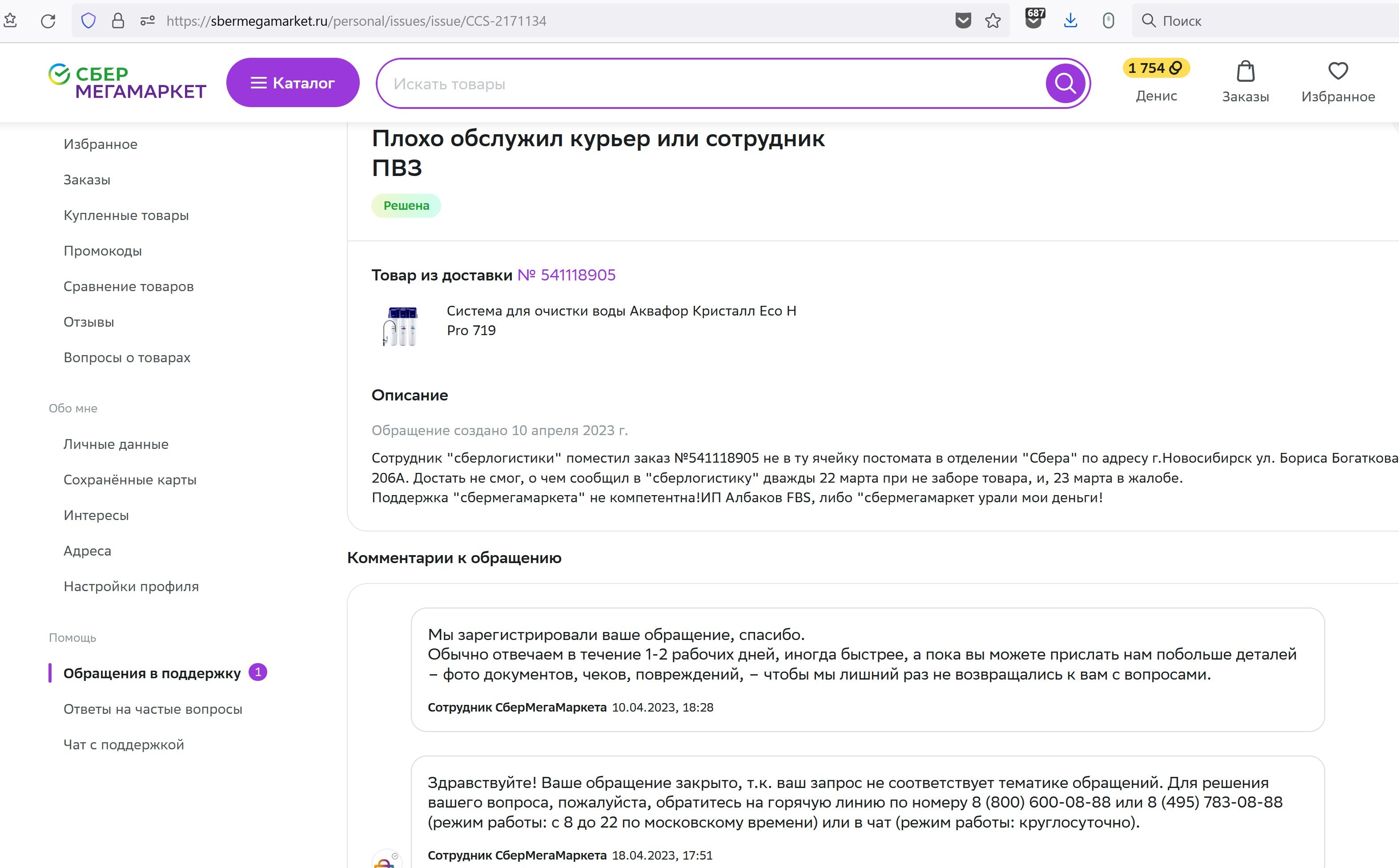Viewport: 1399px width, 868px height.
Task: Click the support avatar icon beside last comment
Action: [x=386, y=860]
